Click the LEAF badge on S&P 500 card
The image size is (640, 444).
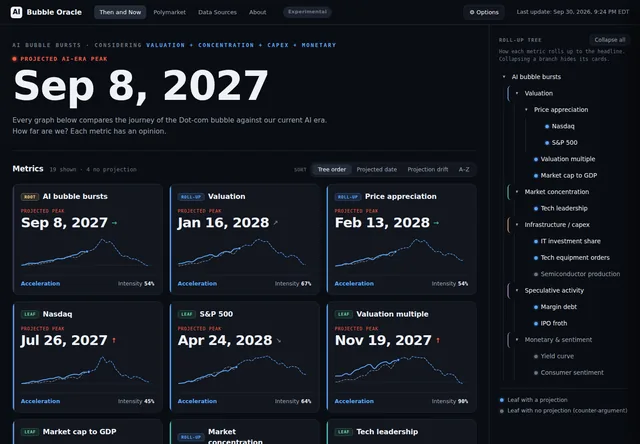tap(187, 314)
